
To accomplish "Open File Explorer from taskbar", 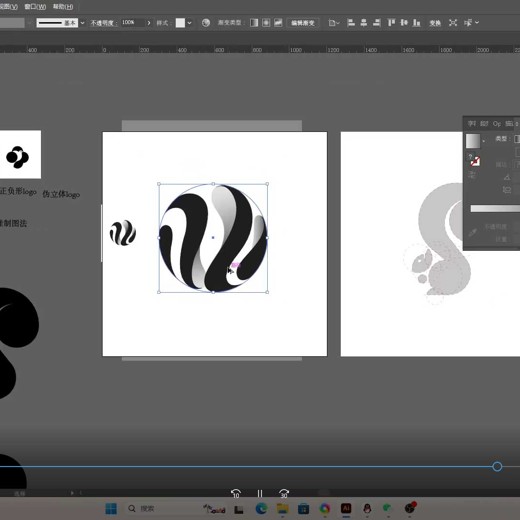I will [x=283, y=509].
